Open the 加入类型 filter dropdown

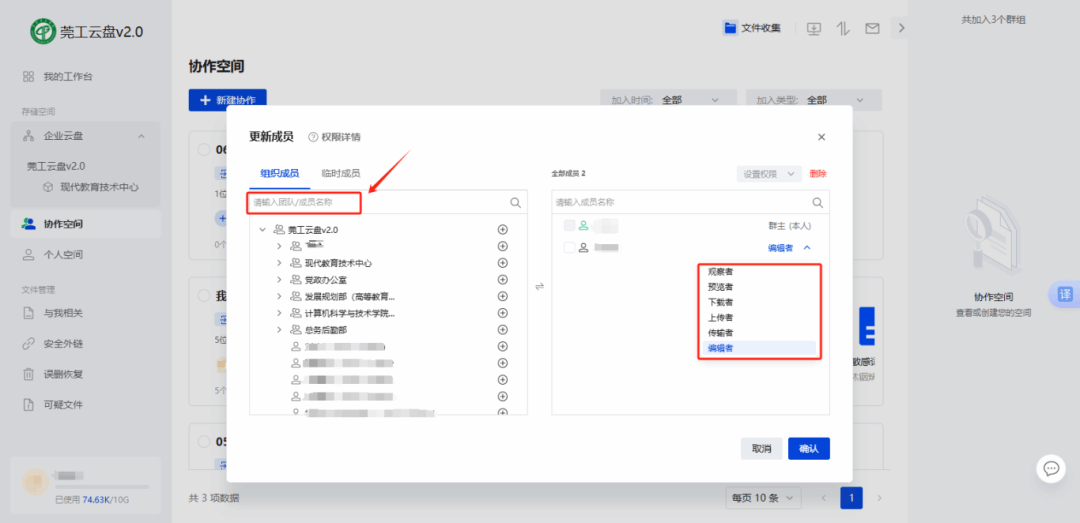click(x=811, y=100)
